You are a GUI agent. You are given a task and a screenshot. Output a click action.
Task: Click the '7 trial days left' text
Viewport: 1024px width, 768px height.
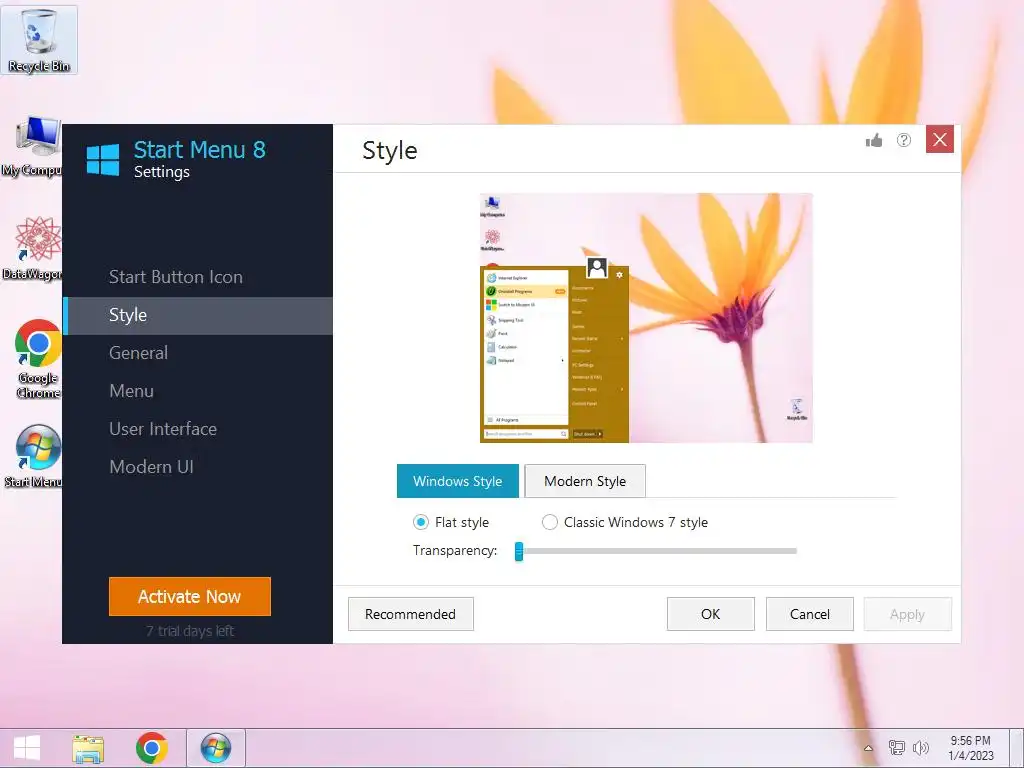[189, 631]
